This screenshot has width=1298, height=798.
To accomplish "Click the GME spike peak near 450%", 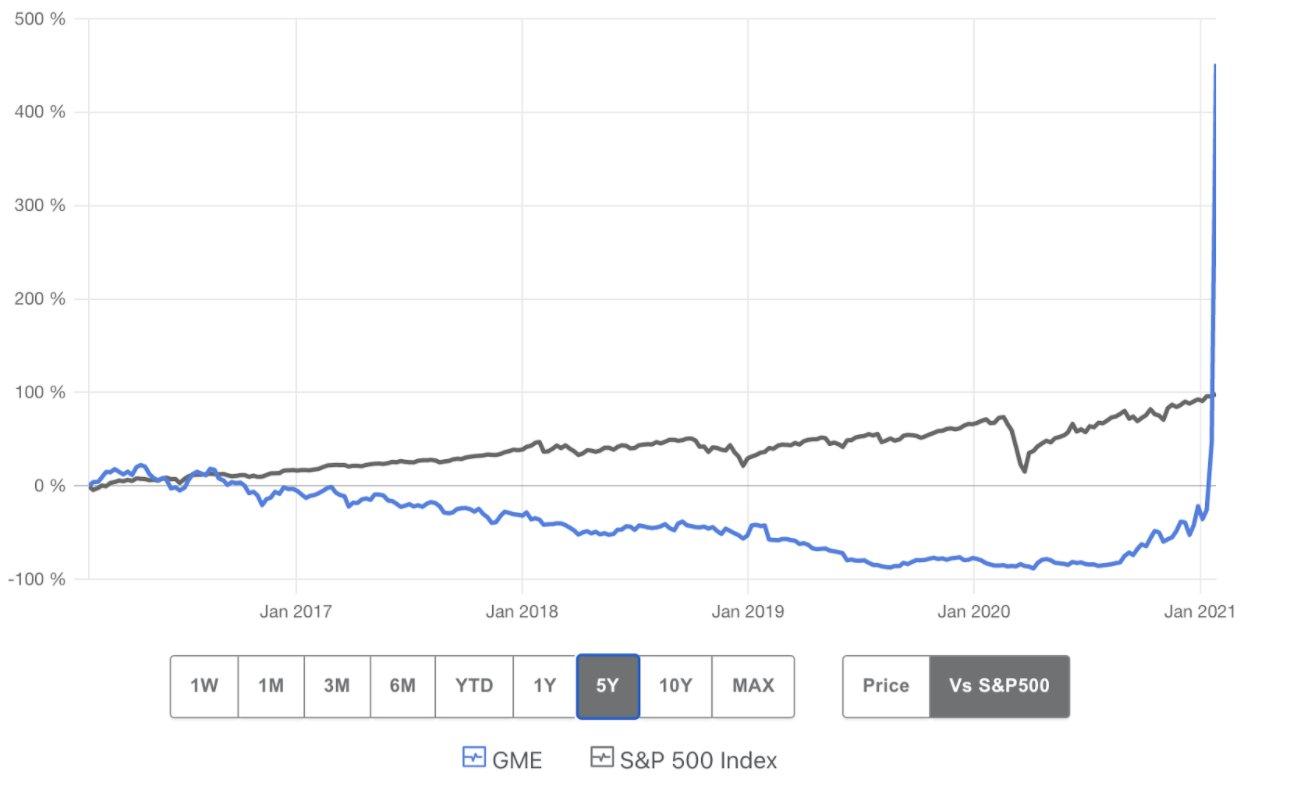I will (x=1214, y=66).
